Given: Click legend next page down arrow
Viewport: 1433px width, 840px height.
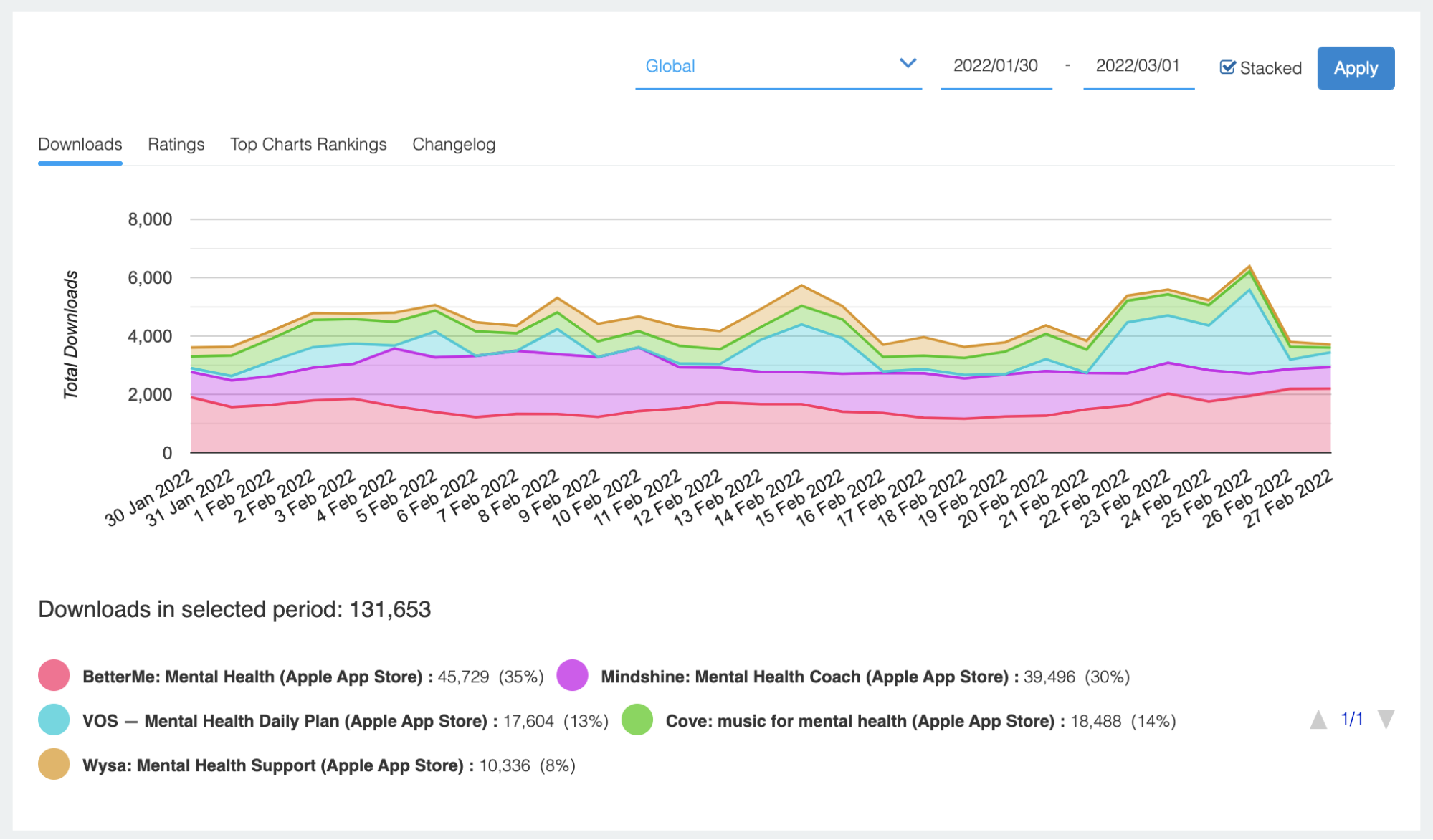Looking at the screenshot, I should click(1386, 720).
